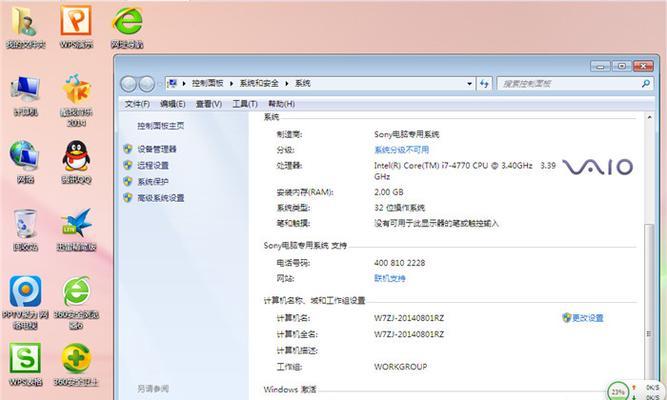Viewport: 667px width, 400px height.
Task: Open the PPTV desktop shortcut
Action: [24, 295]
